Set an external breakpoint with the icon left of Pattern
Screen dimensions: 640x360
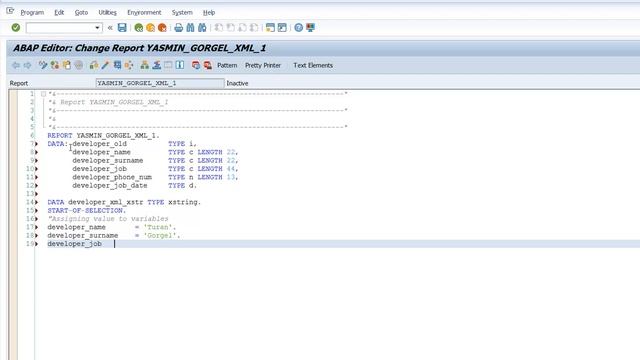click(208, 65)
